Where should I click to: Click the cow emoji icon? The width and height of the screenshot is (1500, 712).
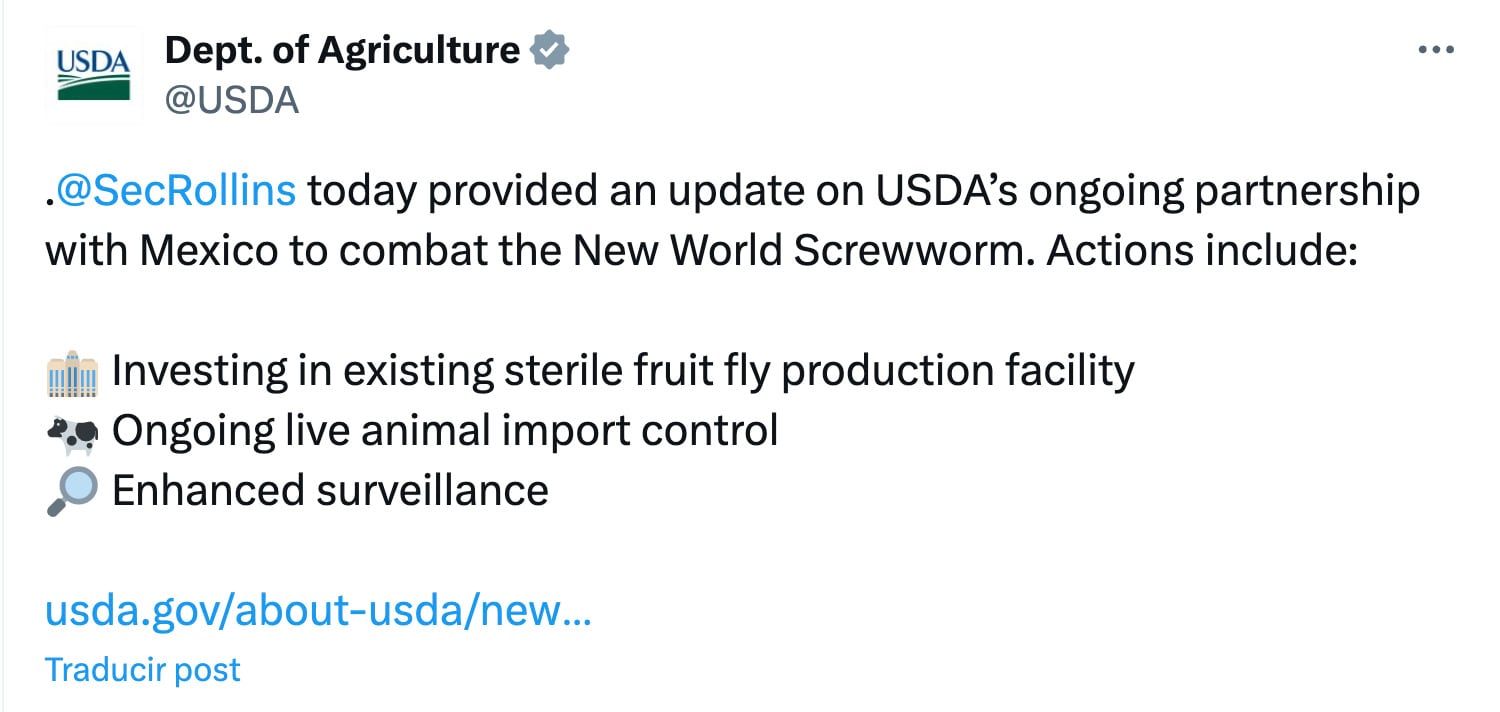click(72, 431)
